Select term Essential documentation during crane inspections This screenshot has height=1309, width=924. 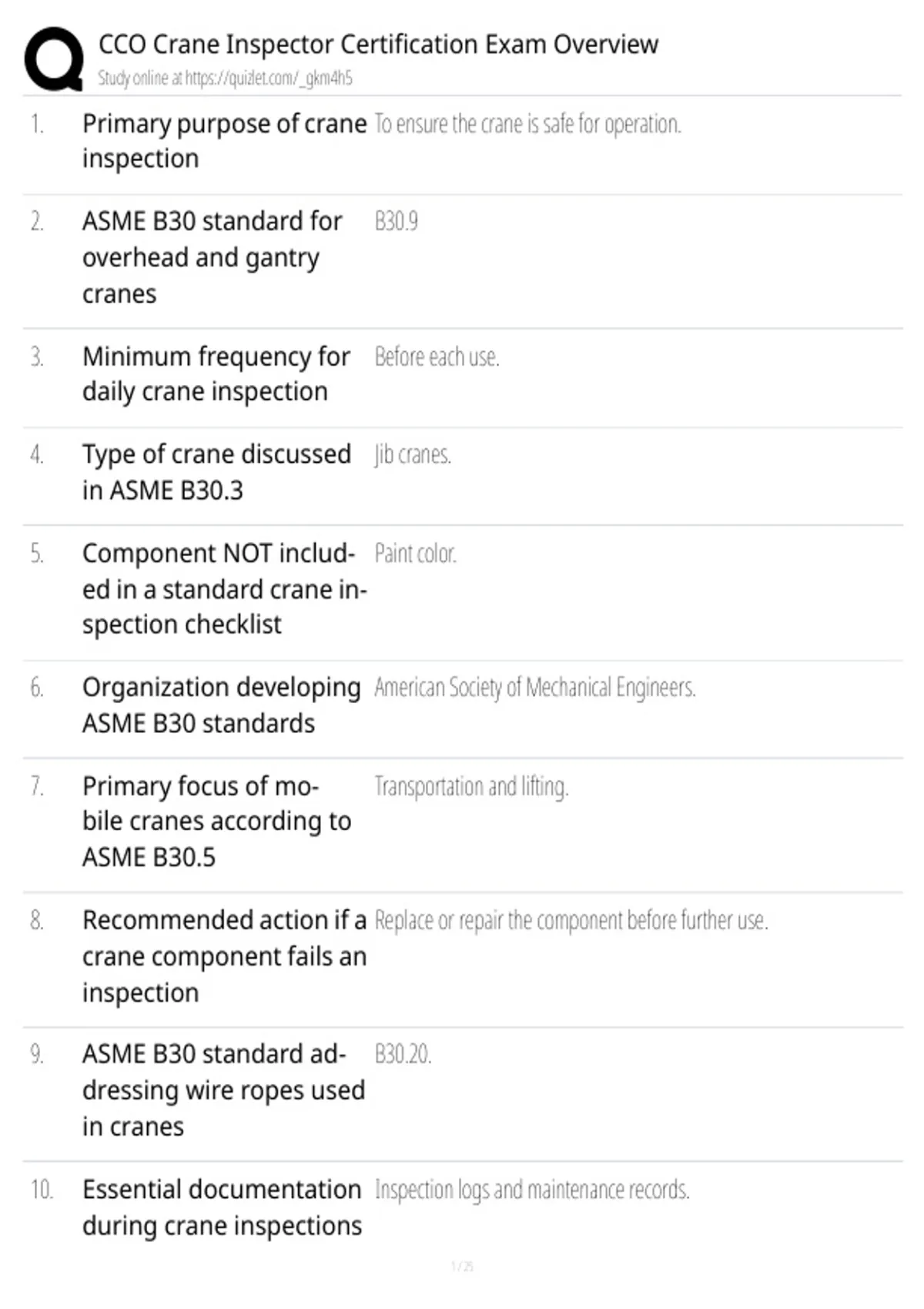click(222, 1207)
